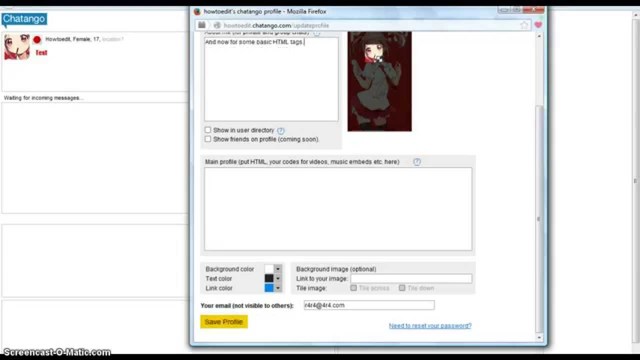This screenshot has height=360, width=640.
Task: Click the popup's vertical scrollbar thumb
Action: tap(539, 218)
